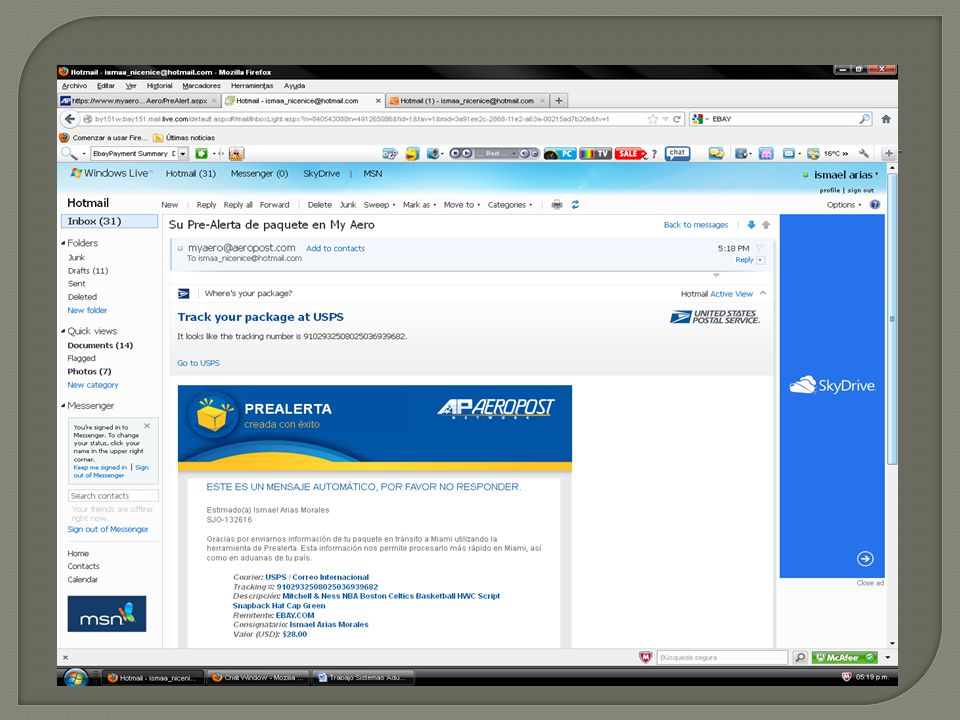Collapse the Quick views section
The image size is (960, 720).
coord(63,331)
